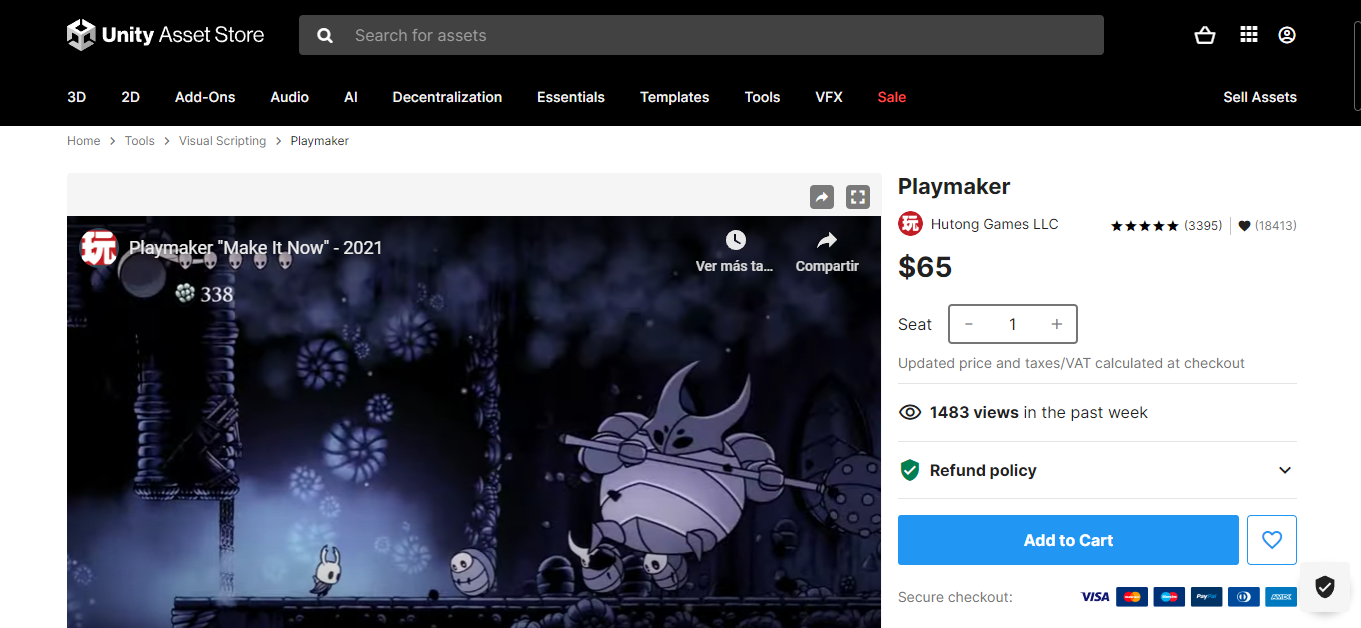The width and height of the screenshot is (1361, 628).
Task: Click the shield badge in corner
Action: (1325, 587)
